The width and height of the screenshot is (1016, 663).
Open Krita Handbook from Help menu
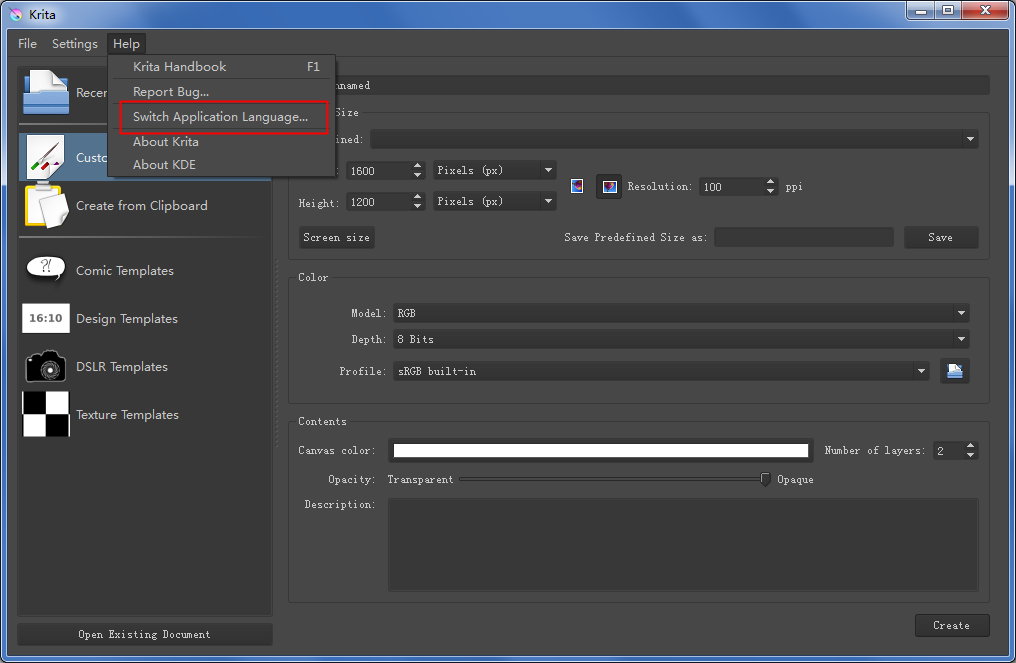[180, 67]
